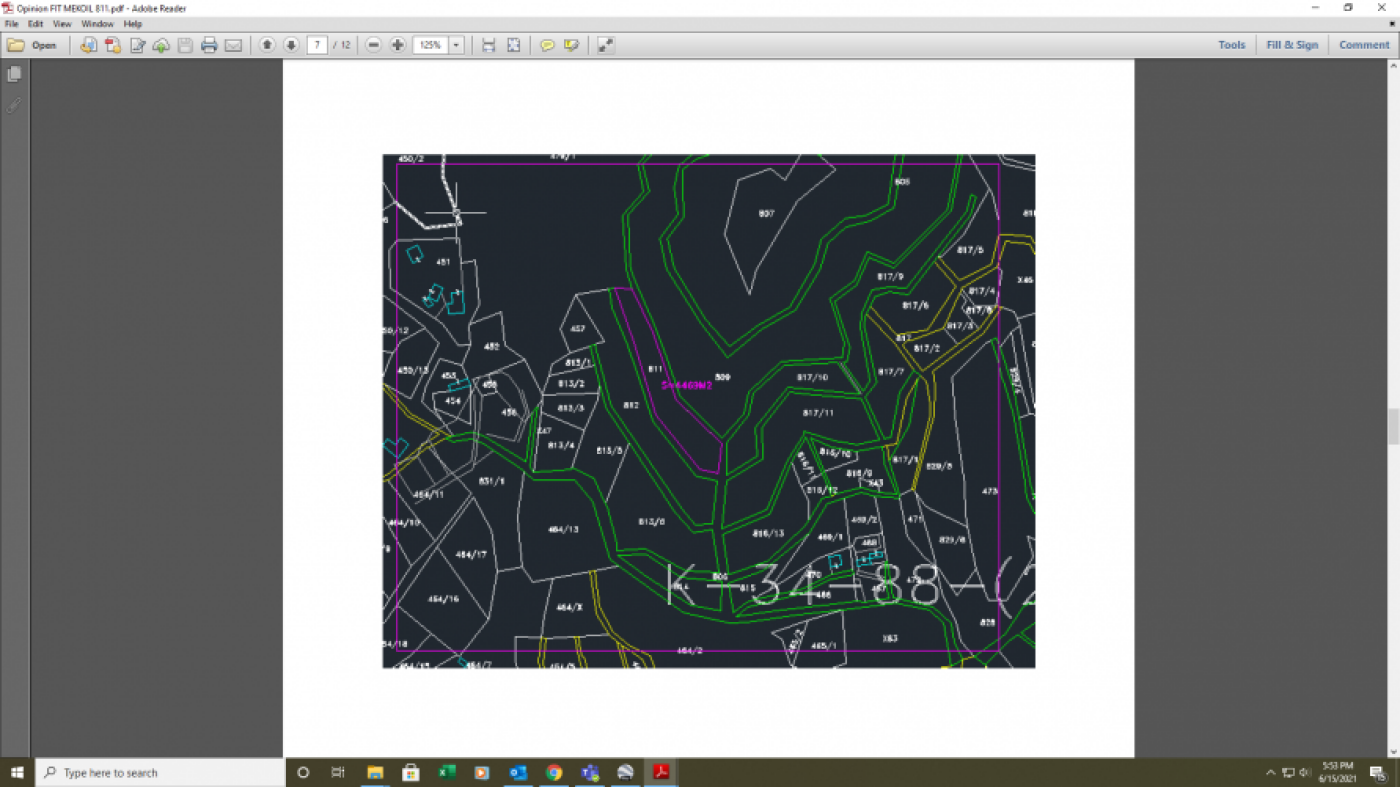The height and width of the screenshot is (787, 1400).
Task: Go to next page with down arrow
Action: tap(291, 45)
